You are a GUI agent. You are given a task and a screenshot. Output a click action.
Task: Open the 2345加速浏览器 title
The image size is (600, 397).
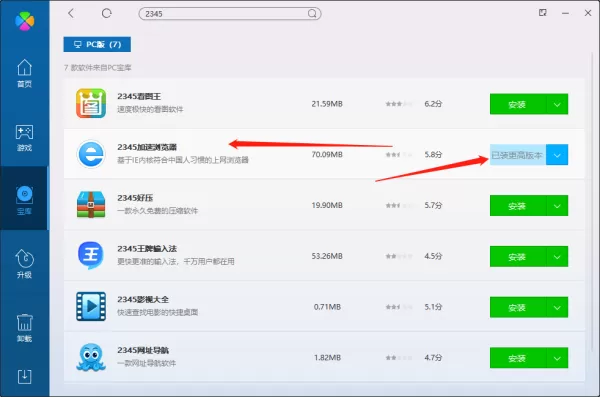click(147, 147)
